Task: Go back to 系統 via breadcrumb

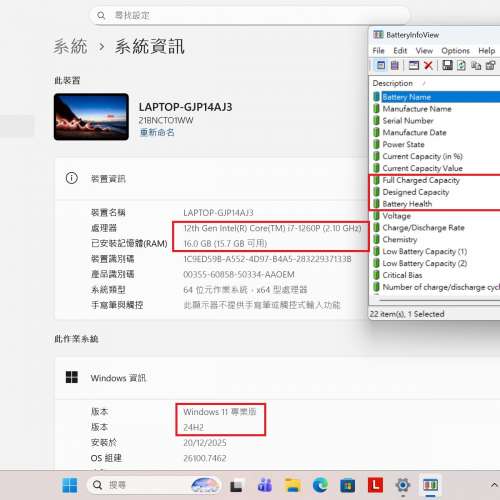Action: (x=70, y=46)
